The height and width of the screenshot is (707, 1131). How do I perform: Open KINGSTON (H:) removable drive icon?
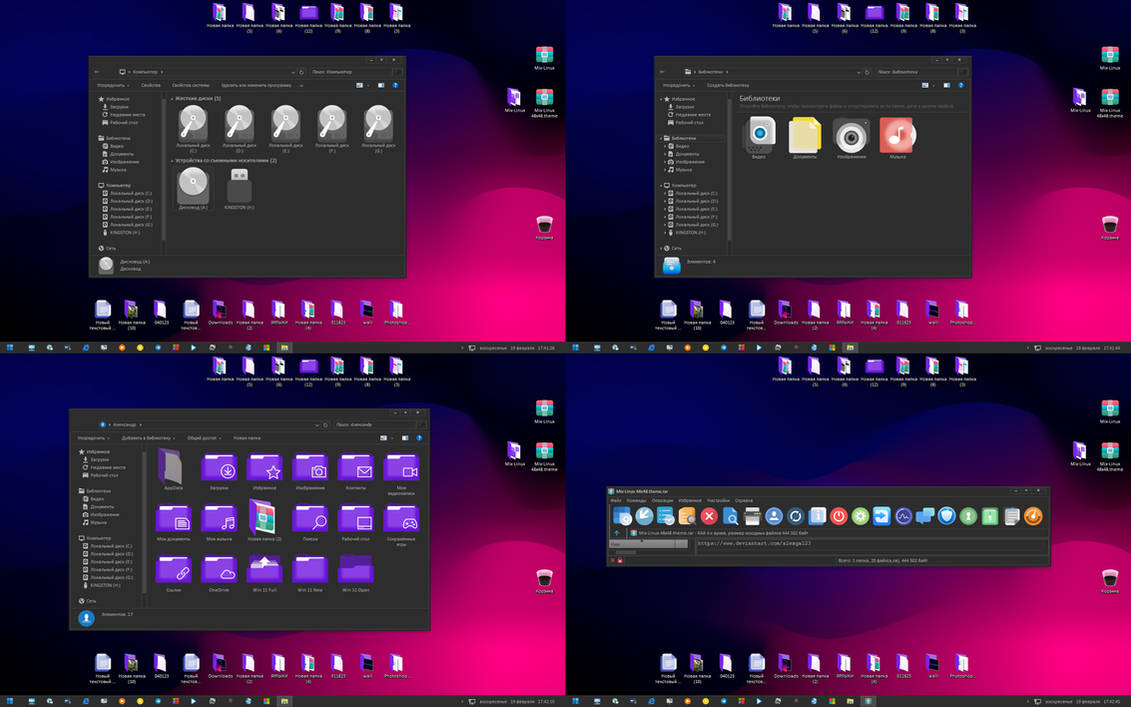239,188
